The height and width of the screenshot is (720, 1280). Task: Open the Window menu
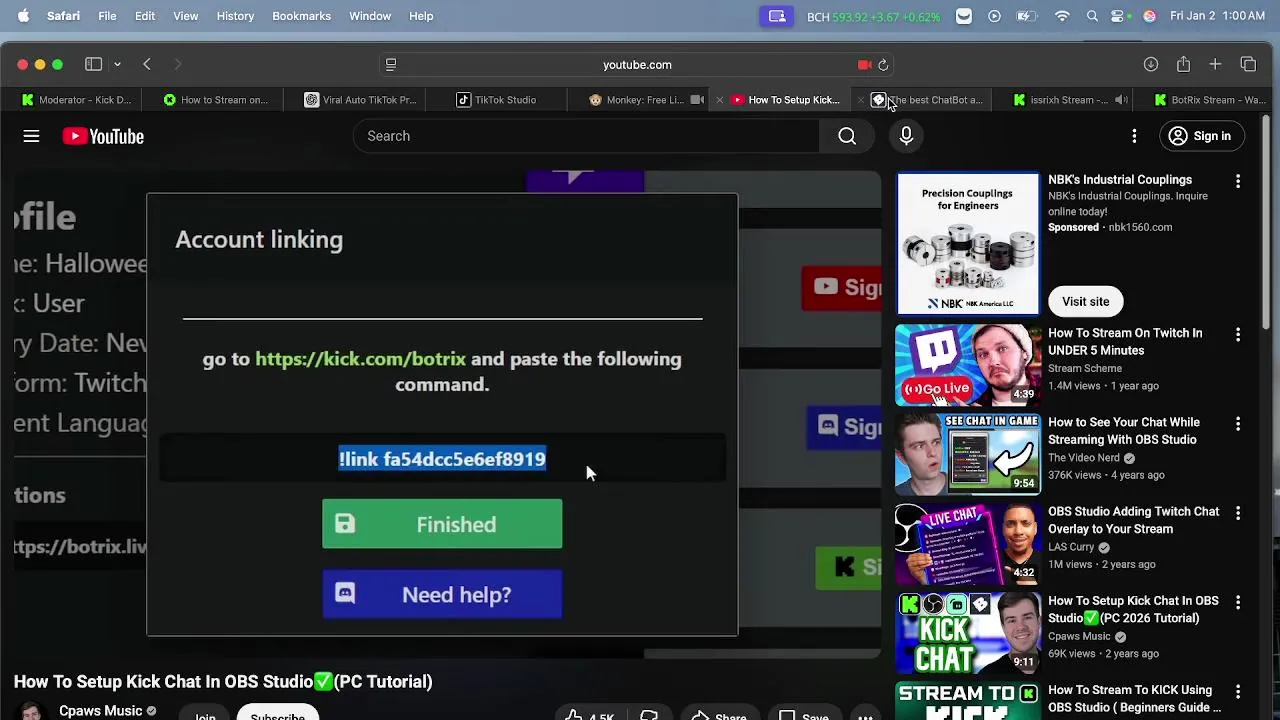(x=370, y=16)
